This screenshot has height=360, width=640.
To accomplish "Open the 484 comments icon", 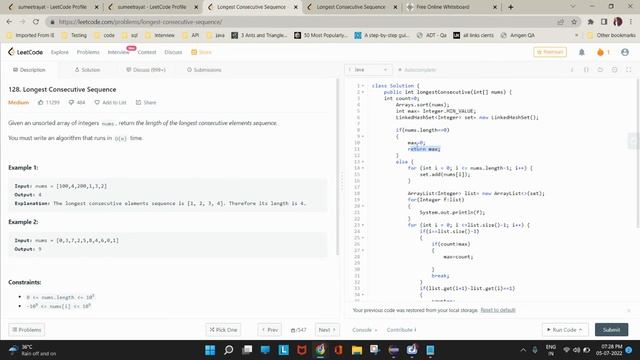I will click(x=71, y=102).
